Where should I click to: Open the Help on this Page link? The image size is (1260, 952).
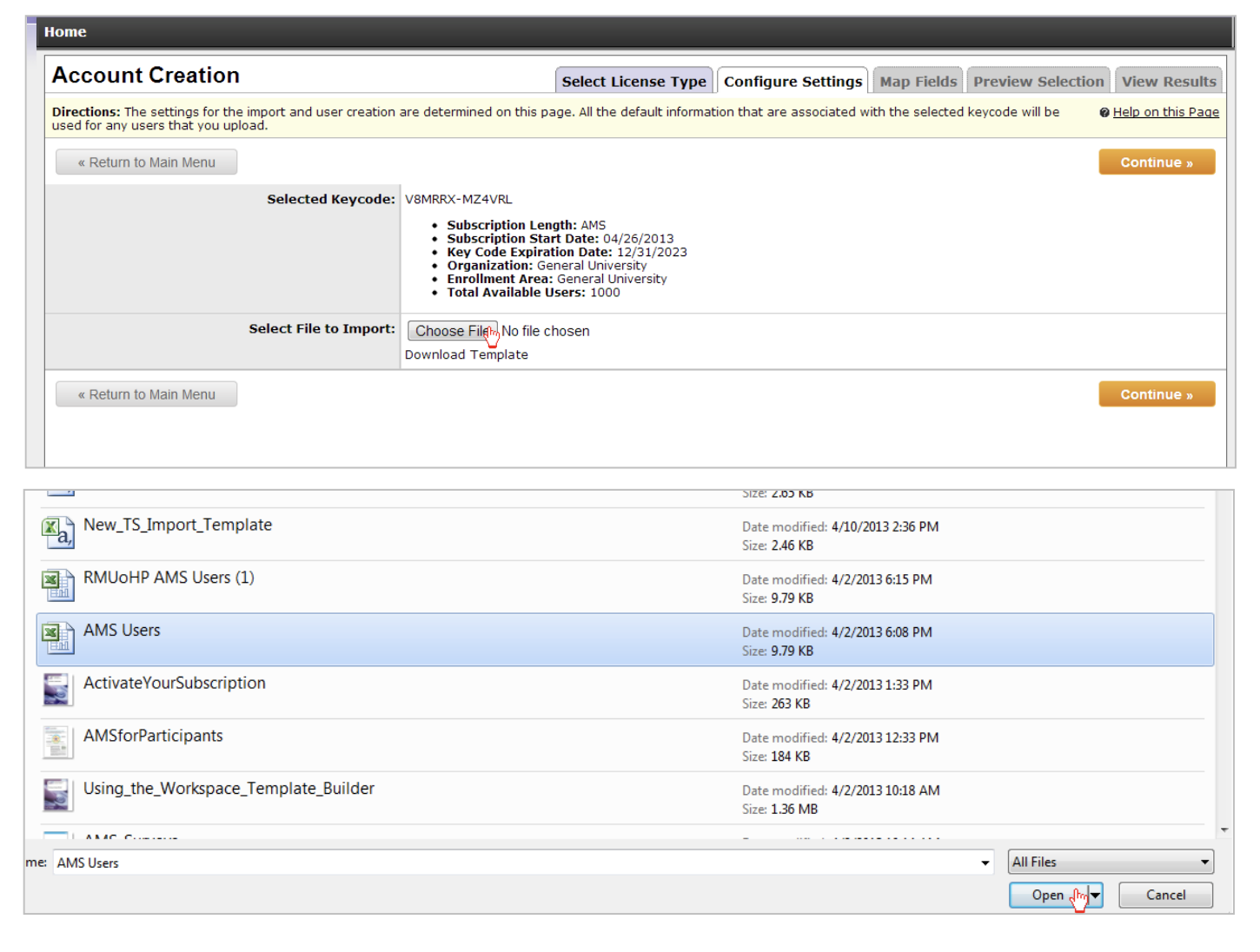[1166, 112]
